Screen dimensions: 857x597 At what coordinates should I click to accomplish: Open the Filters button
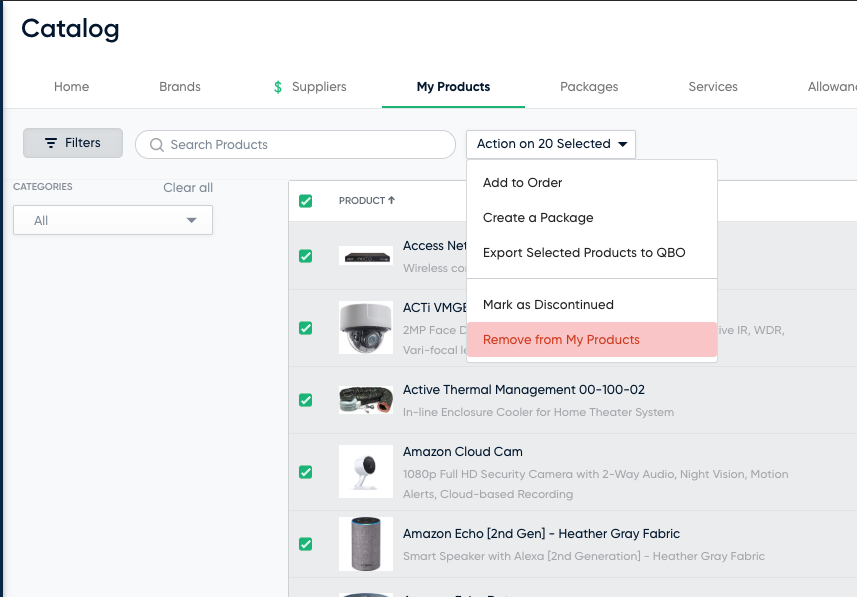73,143
